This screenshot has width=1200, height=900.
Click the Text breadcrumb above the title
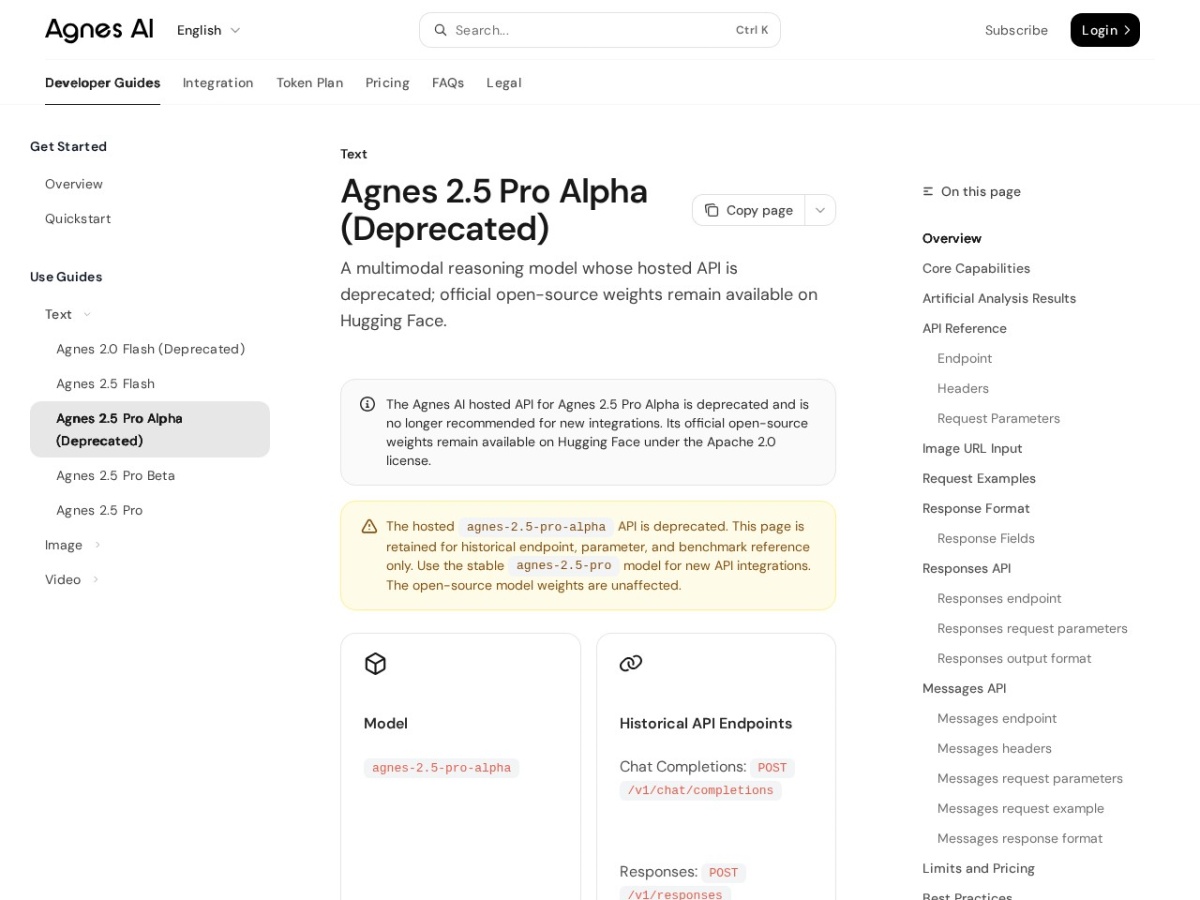(354, 154)
